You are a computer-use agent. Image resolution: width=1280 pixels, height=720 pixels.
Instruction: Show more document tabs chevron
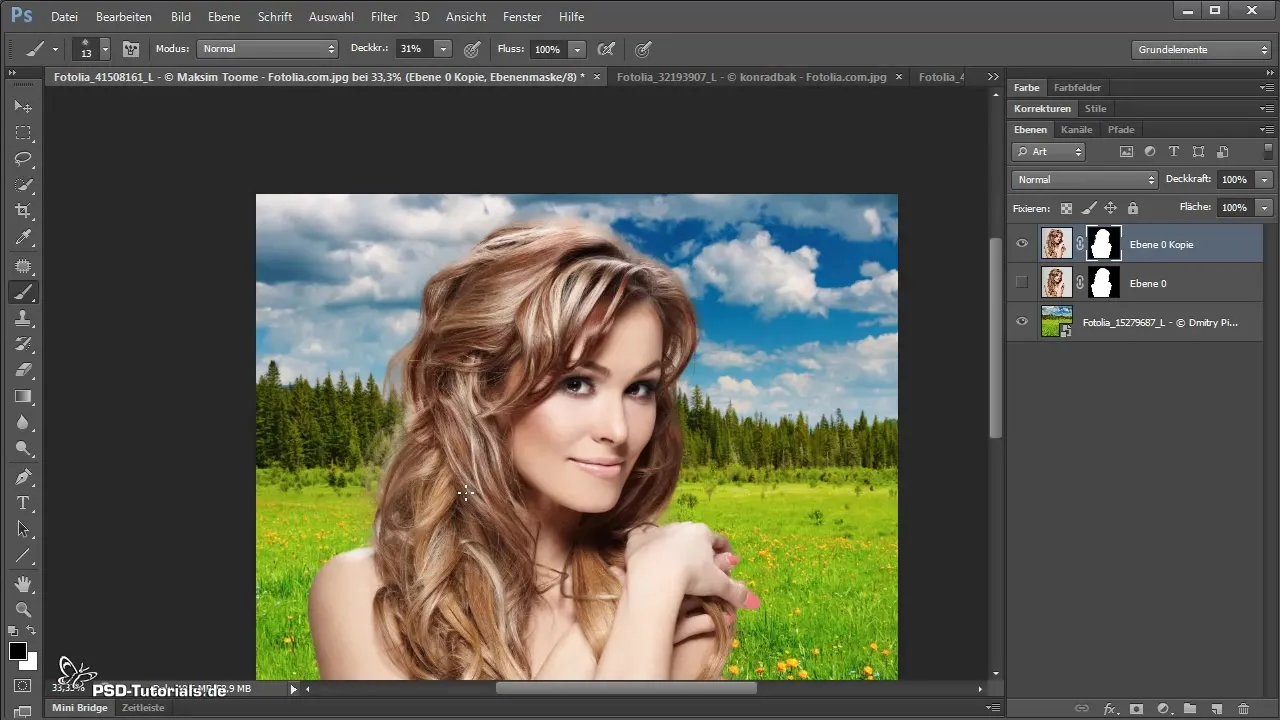(x=993, y=77)
